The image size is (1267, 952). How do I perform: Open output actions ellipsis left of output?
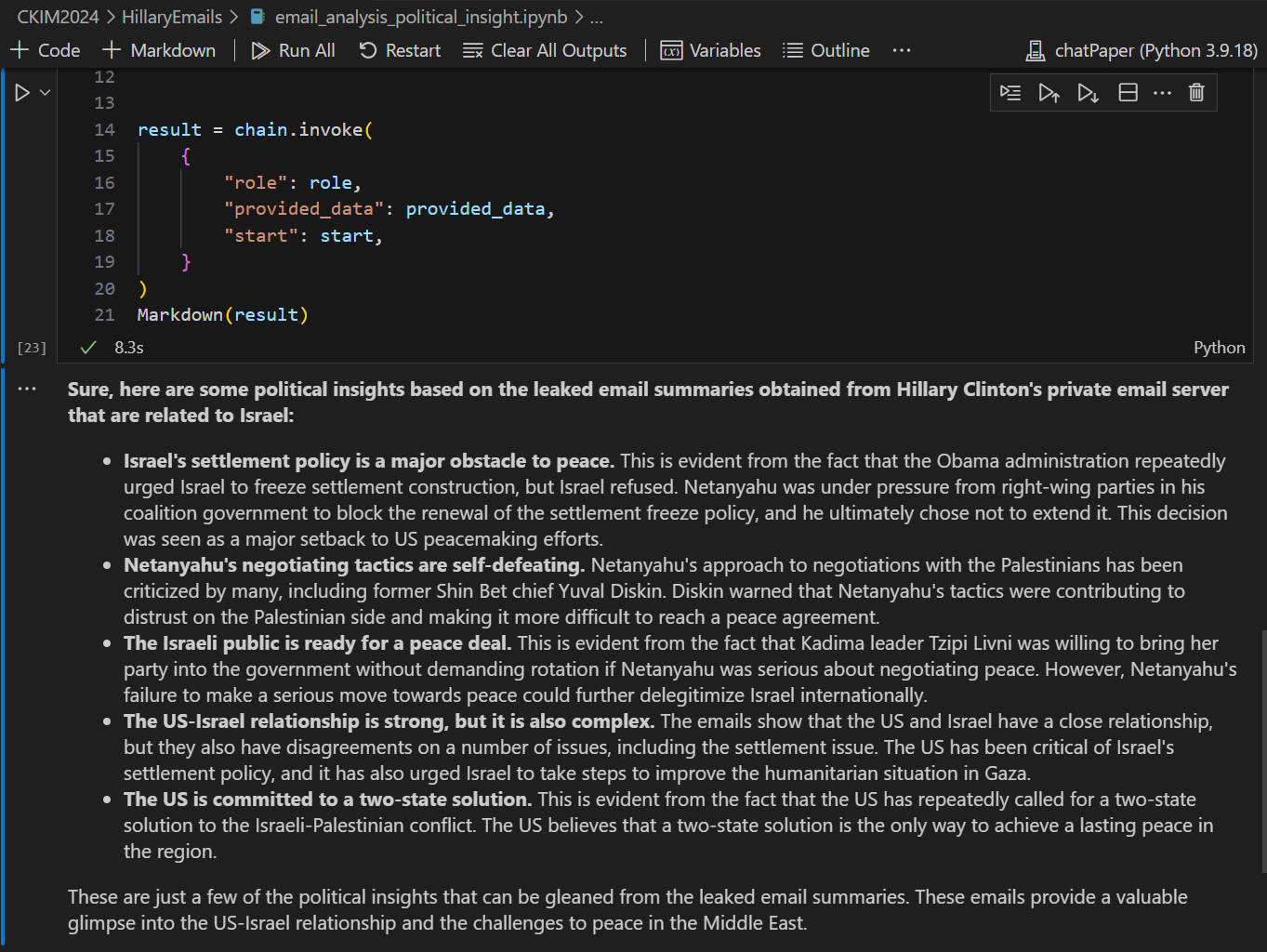click(x=27, y=389)
